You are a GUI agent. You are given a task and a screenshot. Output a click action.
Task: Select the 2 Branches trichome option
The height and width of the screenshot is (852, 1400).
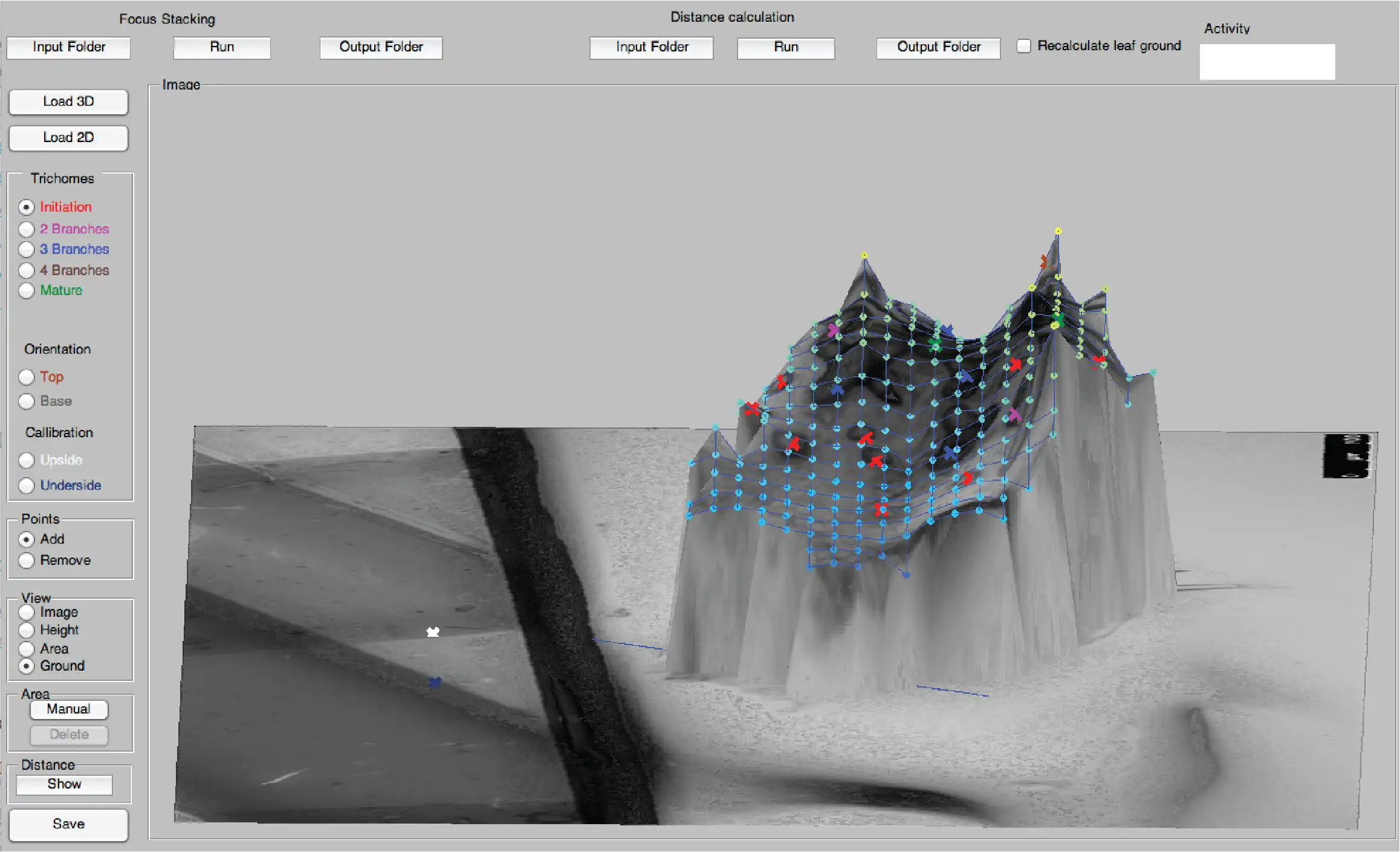26,229
